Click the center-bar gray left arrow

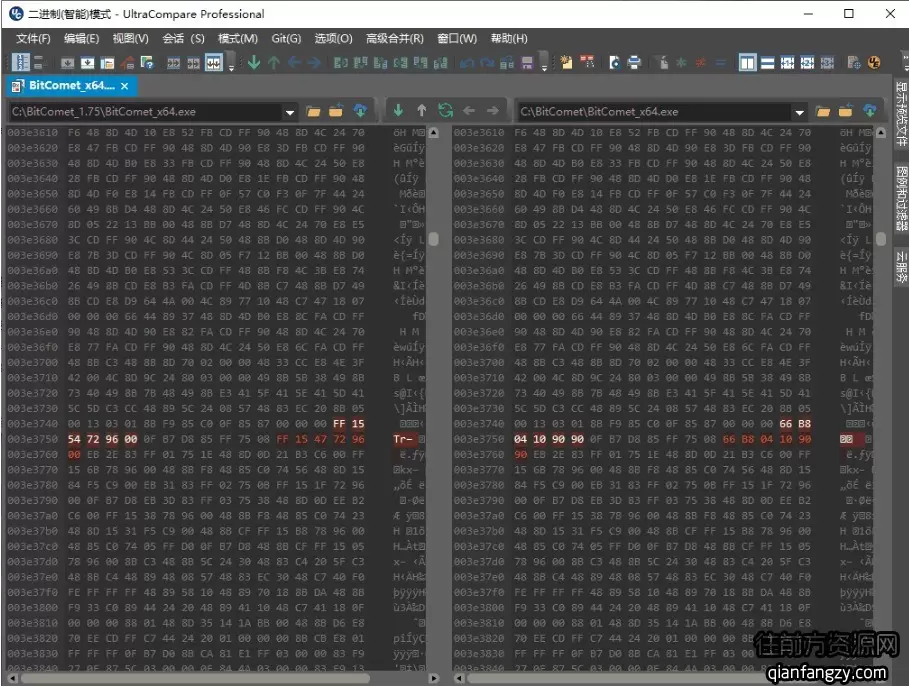[x=469, y=110]
